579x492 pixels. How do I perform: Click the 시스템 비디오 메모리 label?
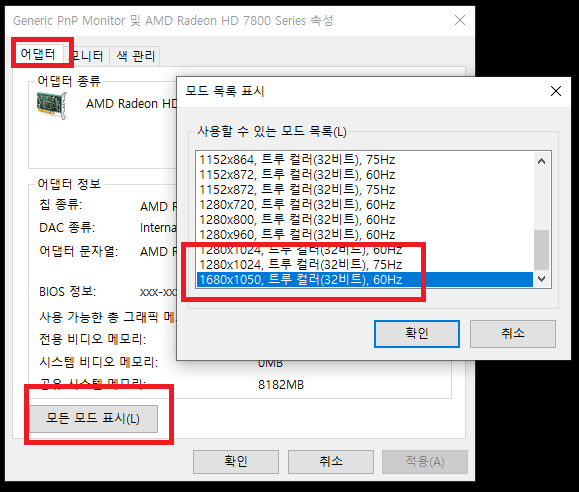tap(99, 362)
